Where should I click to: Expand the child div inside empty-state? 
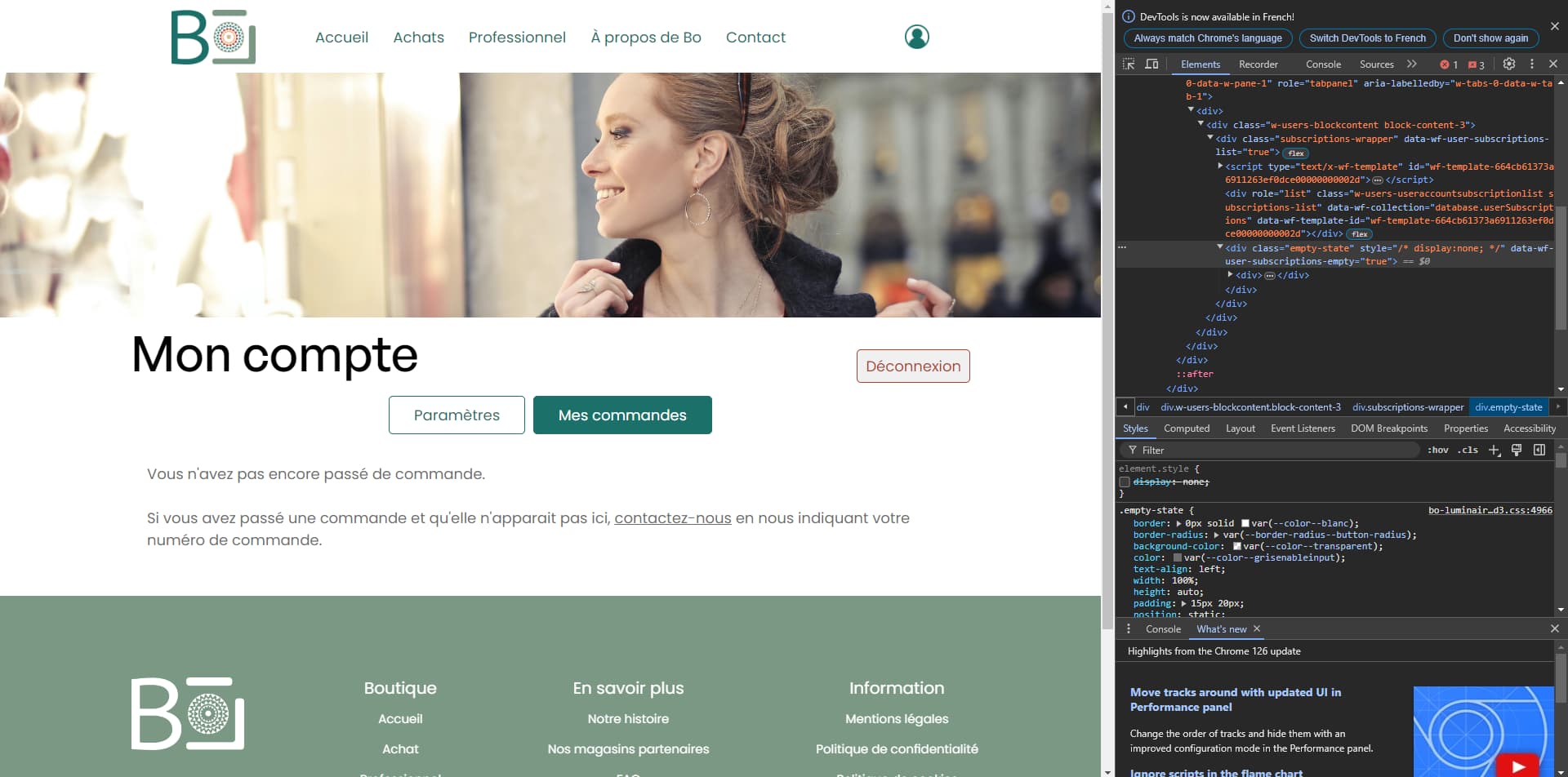click(x=1230, y=275)
